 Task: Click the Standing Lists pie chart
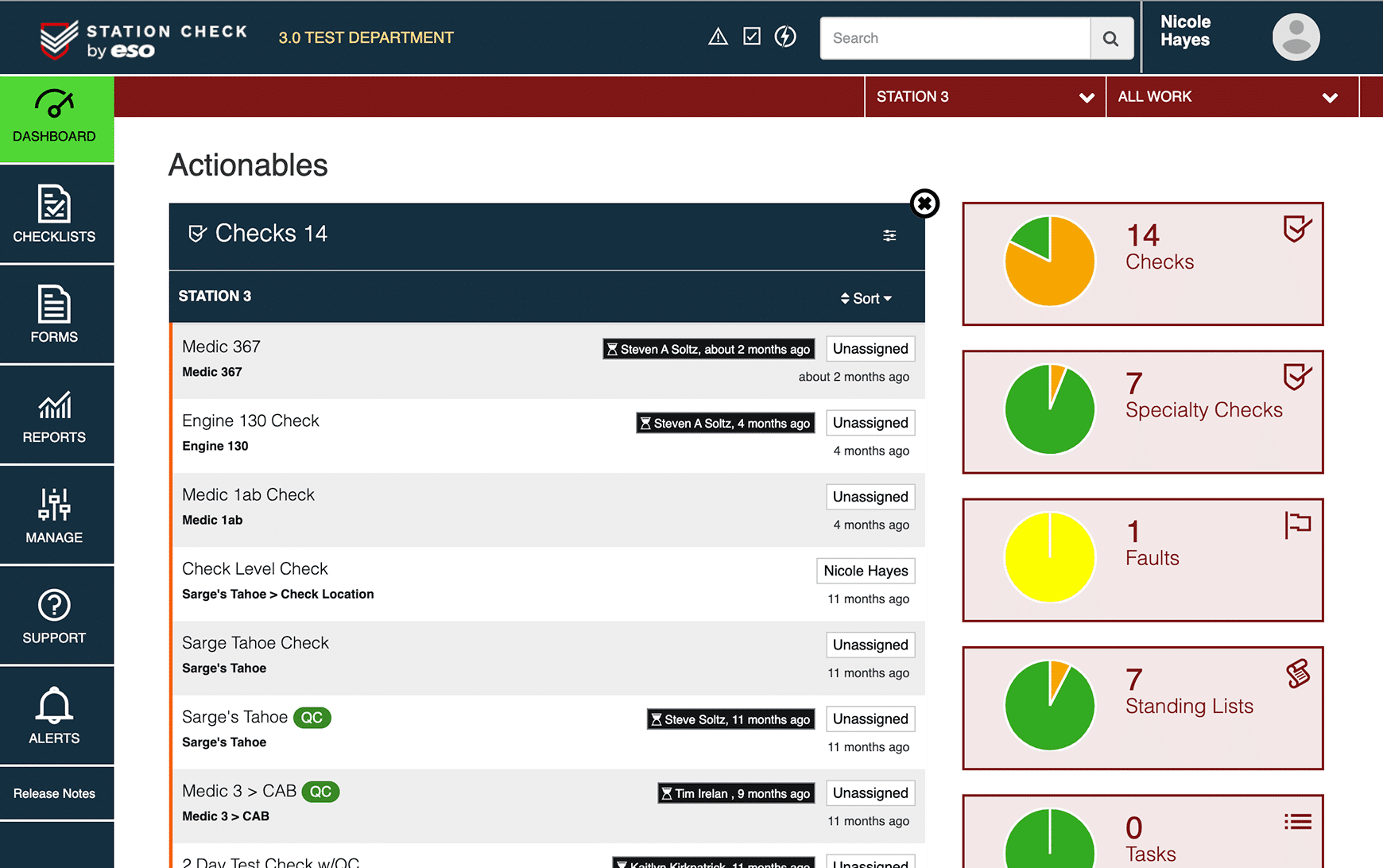coord(1049,706)
